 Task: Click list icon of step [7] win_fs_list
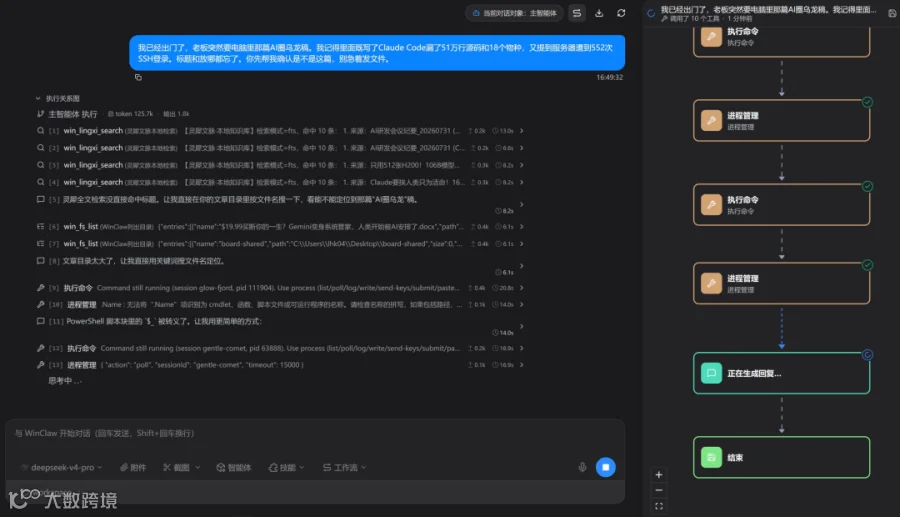click(x=41, y=244)
